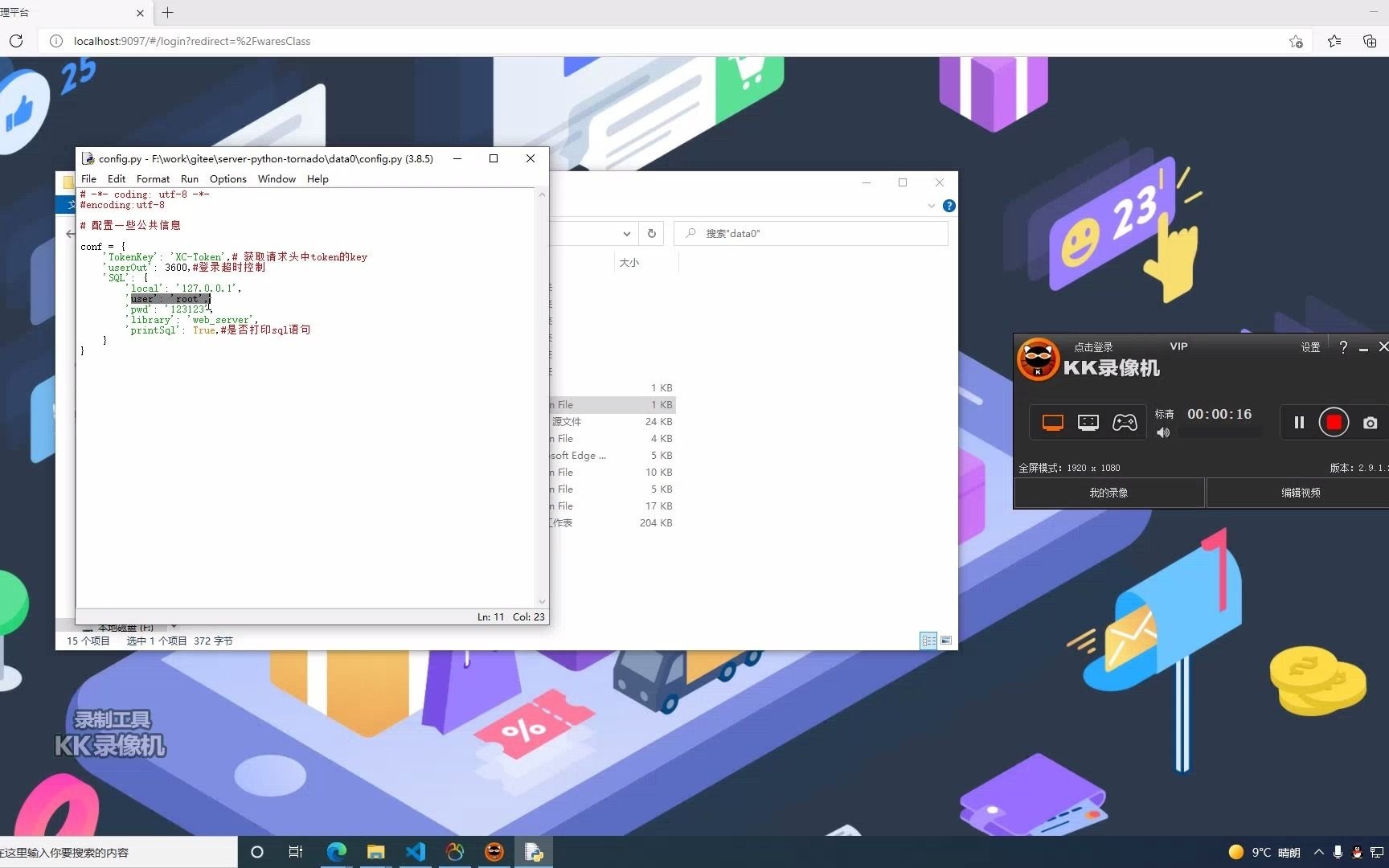Click the KK recorder raccoon logo

tap(1038, 359)
